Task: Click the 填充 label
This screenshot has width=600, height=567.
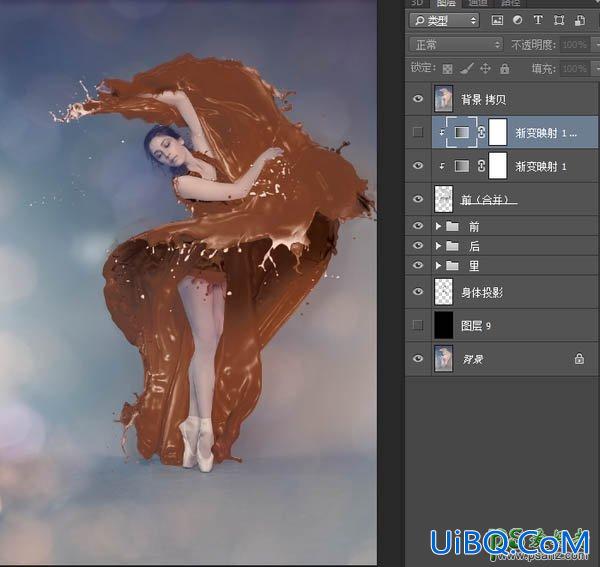Action: point(543,69)
